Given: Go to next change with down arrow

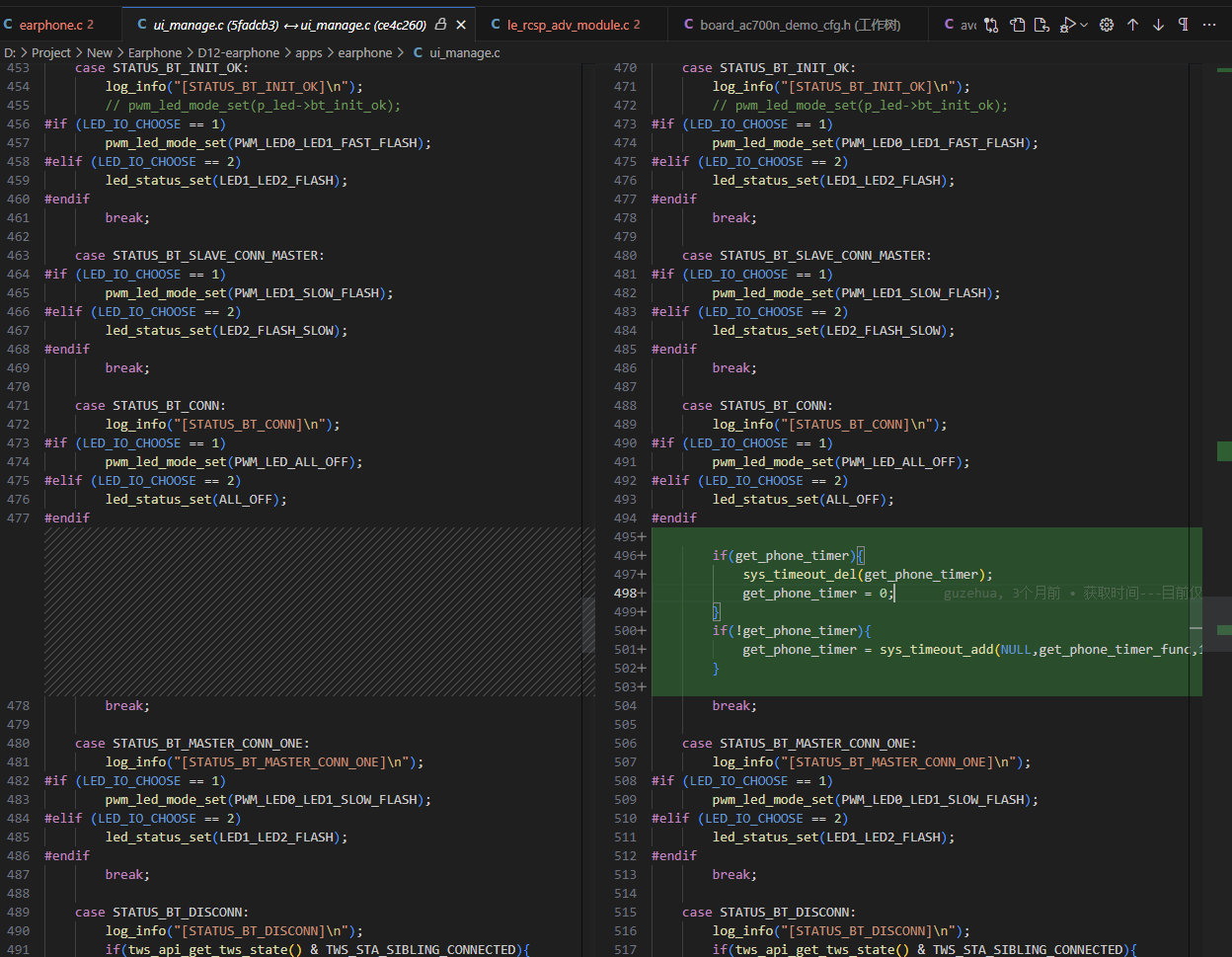Looking at the screenshot, I should pyautogui.click(x=1158, y=25).
